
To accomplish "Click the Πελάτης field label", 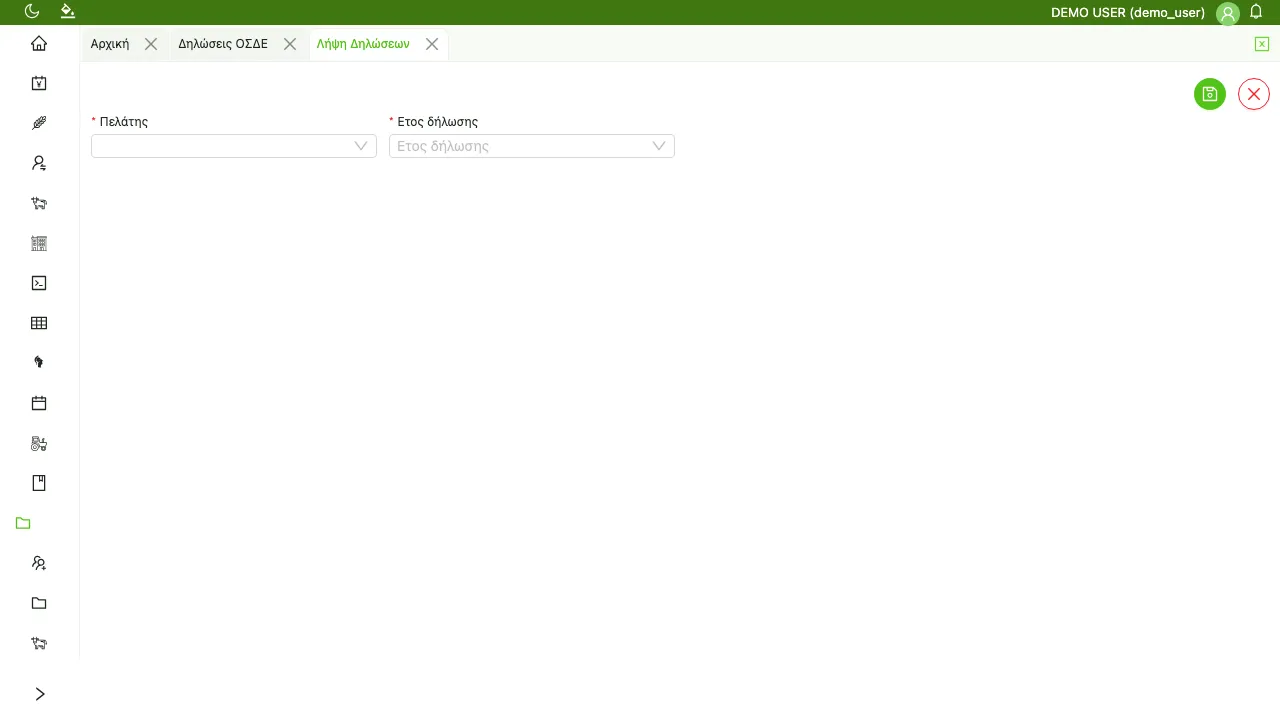I will (124, 122).
